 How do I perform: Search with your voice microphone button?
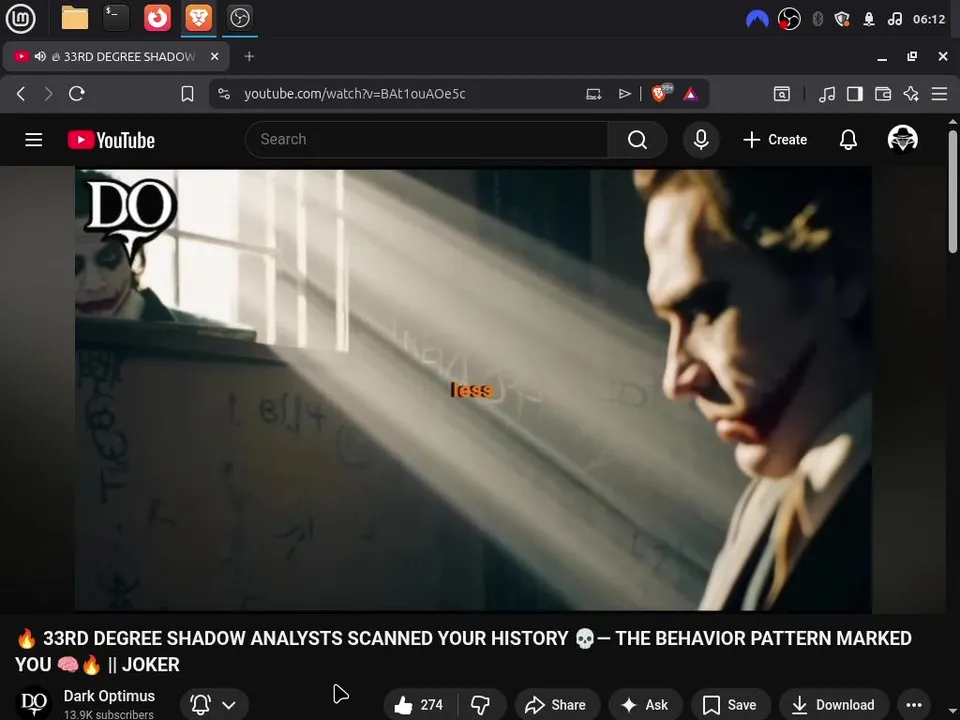(701, 140)
